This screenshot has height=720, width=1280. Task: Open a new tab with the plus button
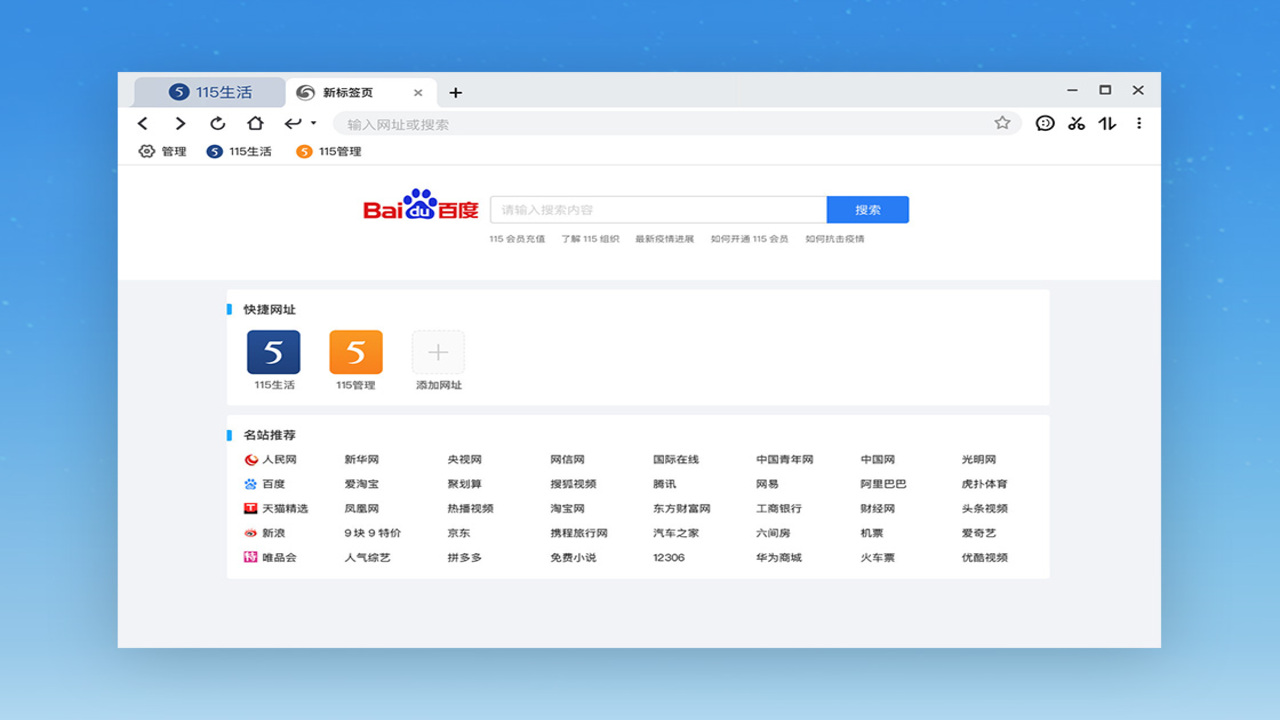click(x=456, y=92)
